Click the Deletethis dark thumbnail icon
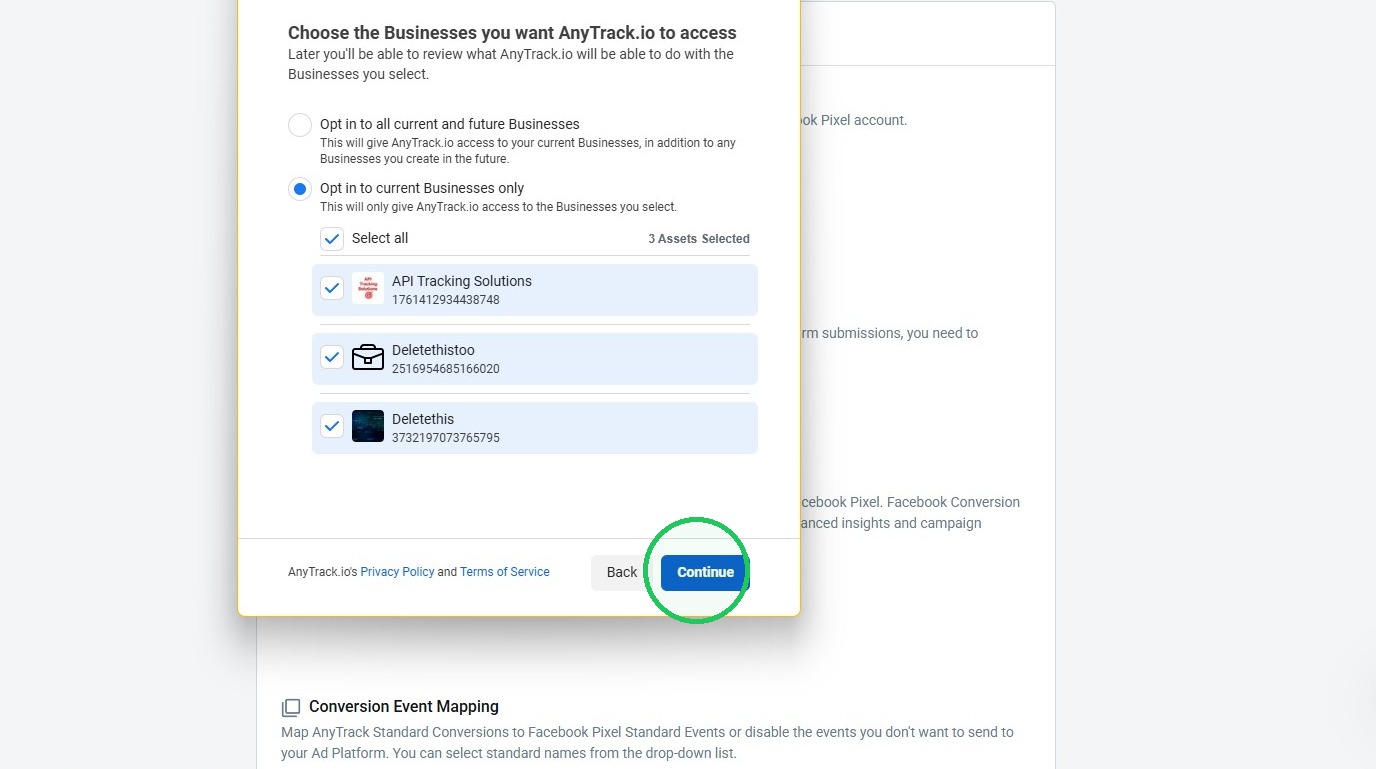The width and height of the screenshot is (1376, 769). coord(368,426)
